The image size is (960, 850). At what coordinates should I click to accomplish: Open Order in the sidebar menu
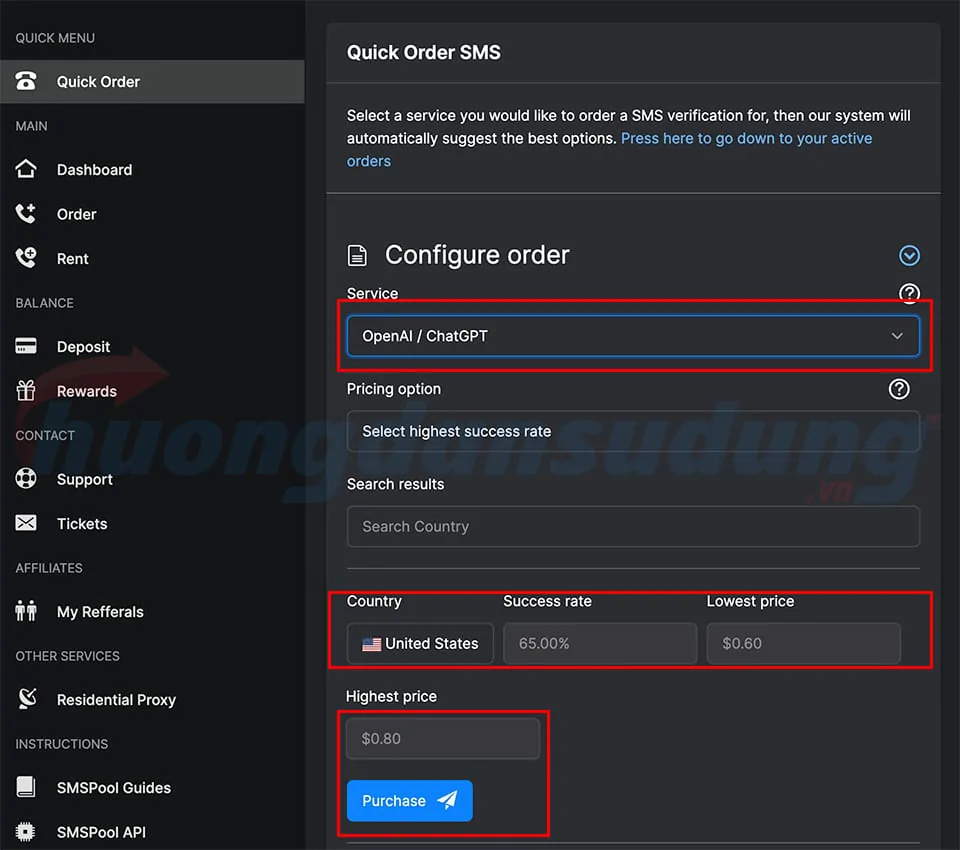pyautogui.click(x=76, y=214)
